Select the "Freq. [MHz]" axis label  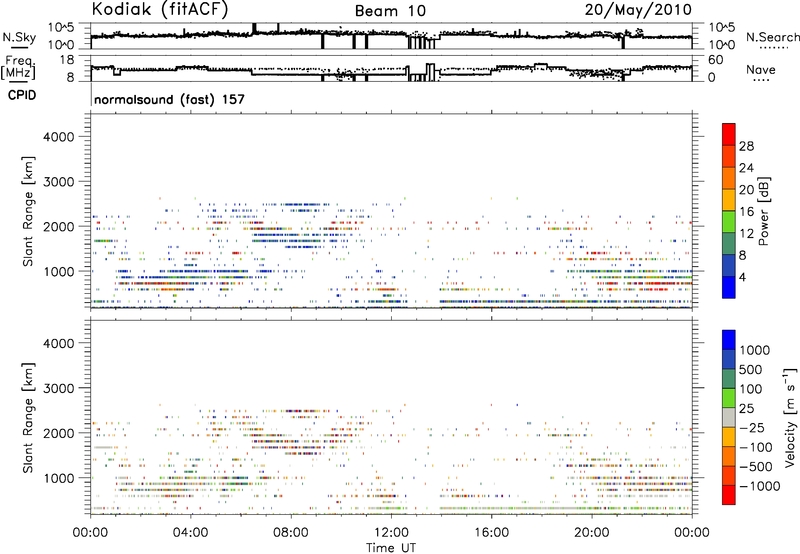tap(19, 67)
